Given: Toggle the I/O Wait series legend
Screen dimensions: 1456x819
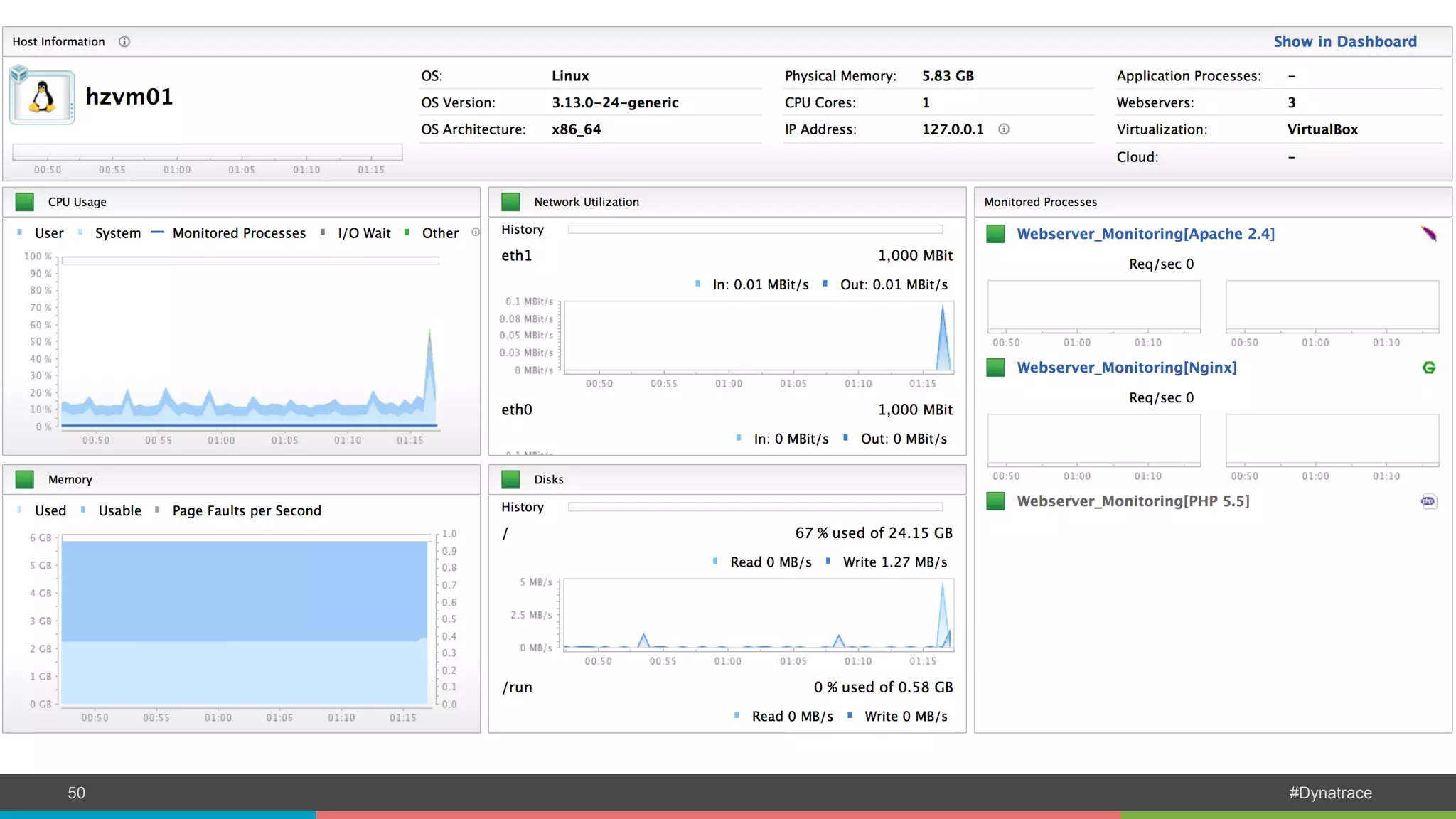Looking at the screenshot, I should [x=355, y=233].
